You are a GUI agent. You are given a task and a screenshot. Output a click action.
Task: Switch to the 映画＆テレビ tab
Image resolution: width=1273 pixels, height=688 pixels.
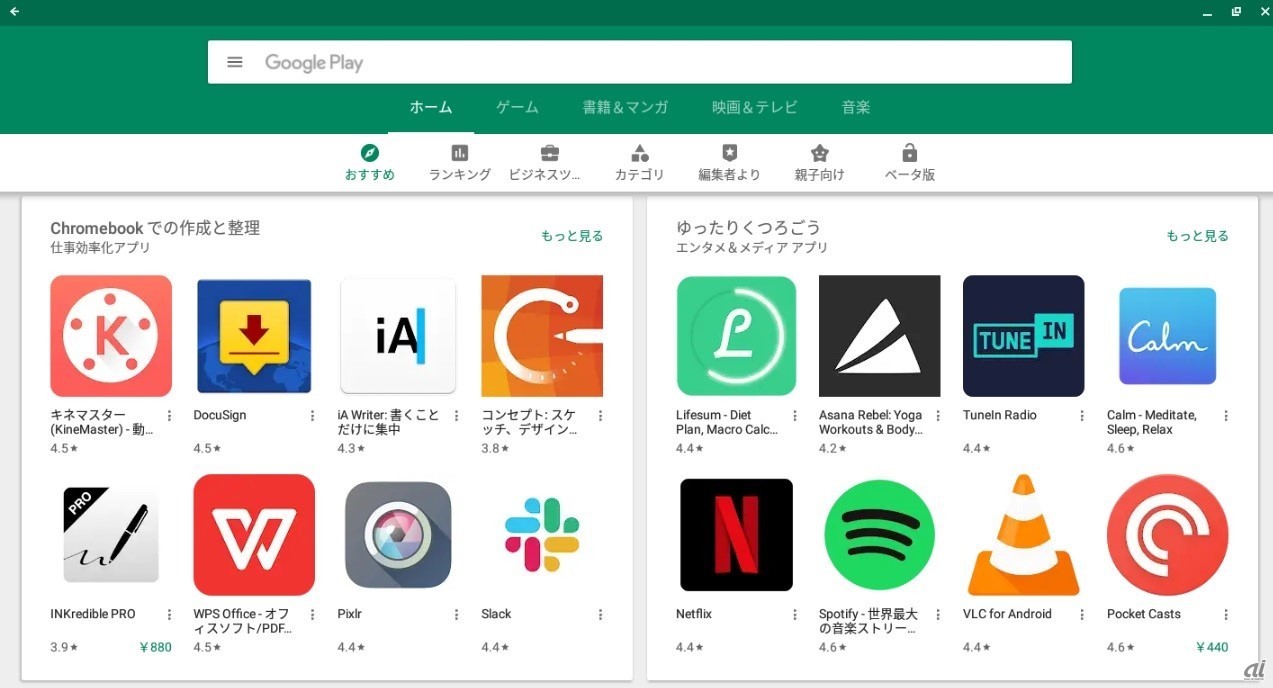point(754,107)
